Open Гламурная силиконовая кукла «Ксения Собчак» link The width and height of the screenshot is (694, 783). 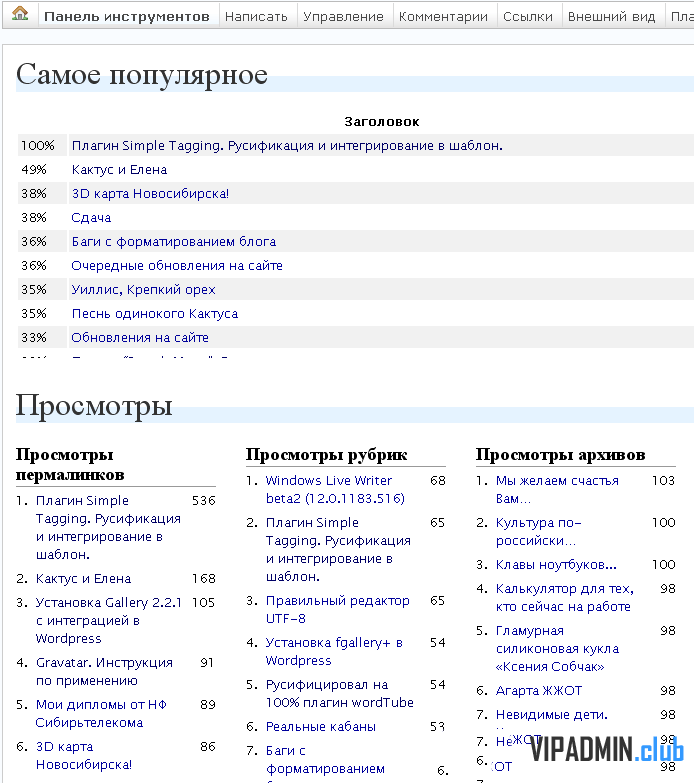(x=557, y=649)
